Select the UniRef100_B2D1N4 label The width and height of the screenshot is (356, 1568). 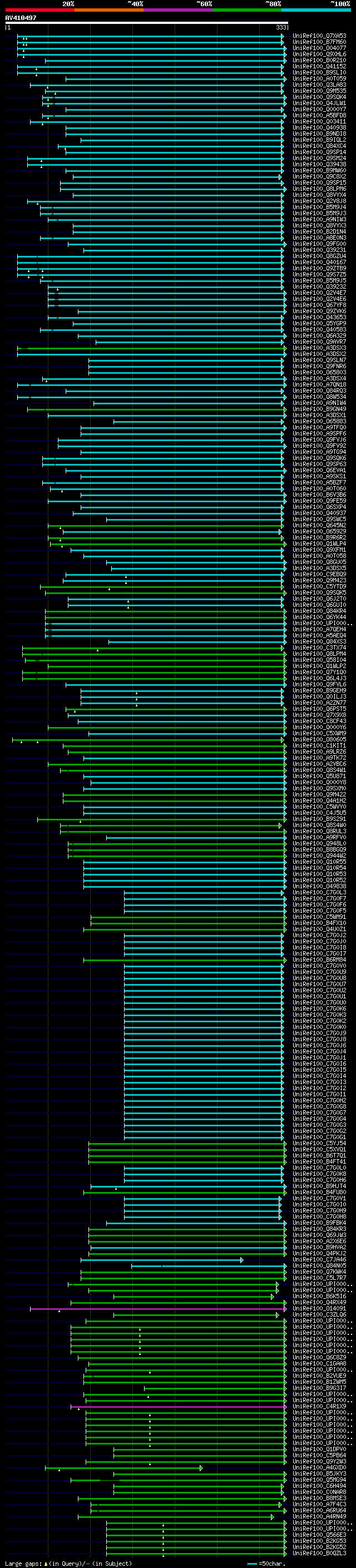coord(319,232)
